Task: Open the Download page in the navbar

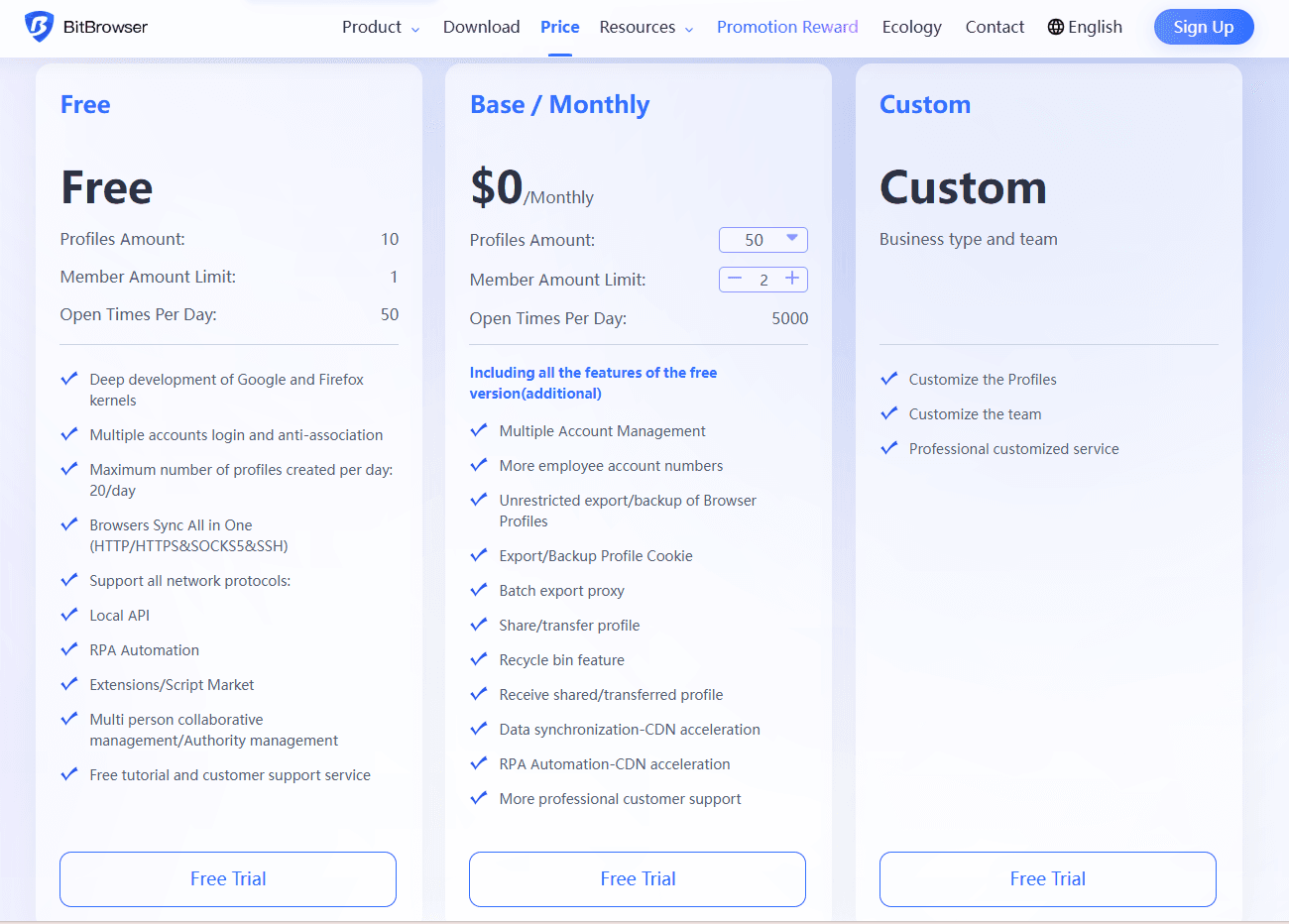Action: (481, 27)
